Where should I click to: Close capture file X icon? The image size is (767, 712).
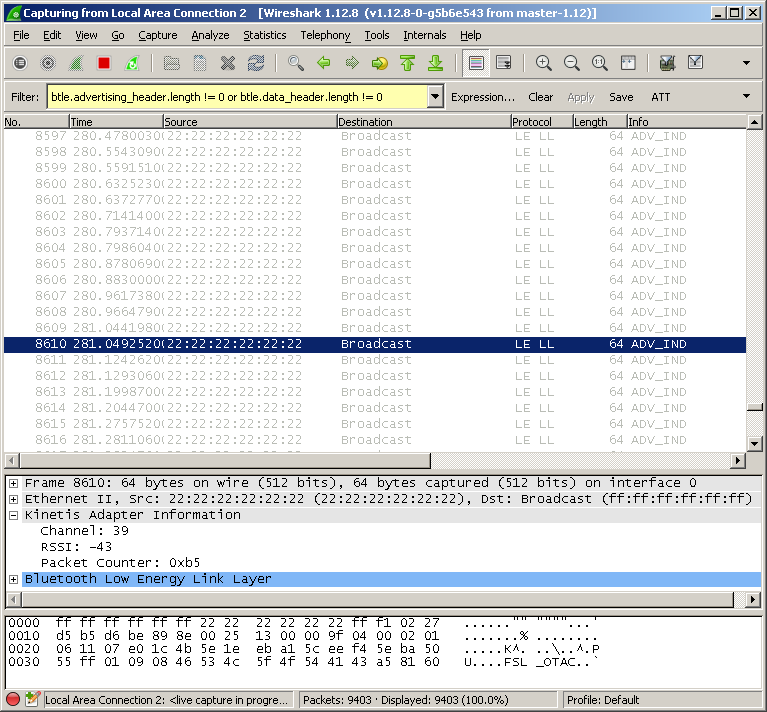tap(227, 63)
